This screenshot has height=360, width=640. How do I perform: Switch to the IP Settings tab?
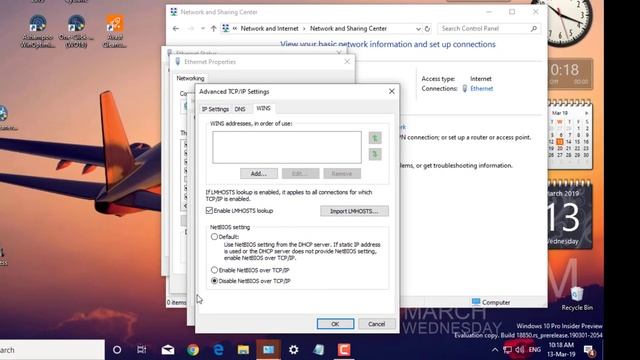(215, 109)
